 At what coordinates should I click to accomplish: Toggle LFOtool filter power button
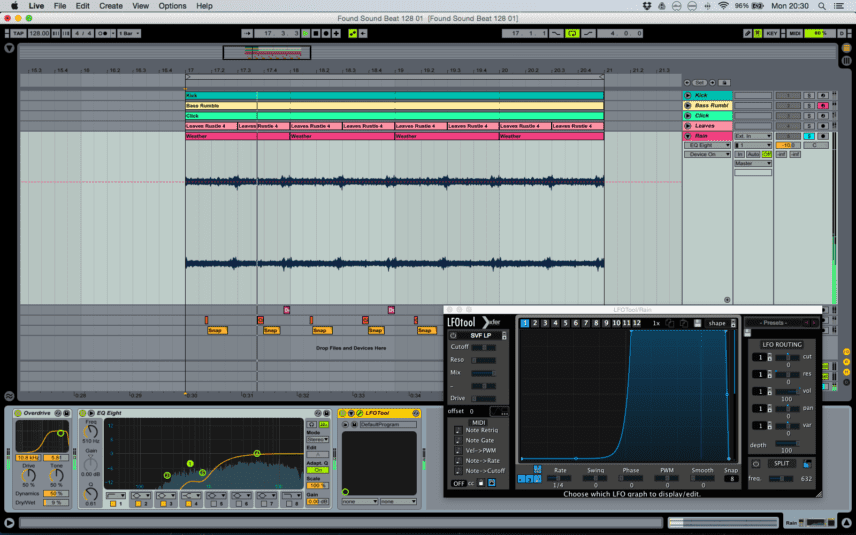453,336
